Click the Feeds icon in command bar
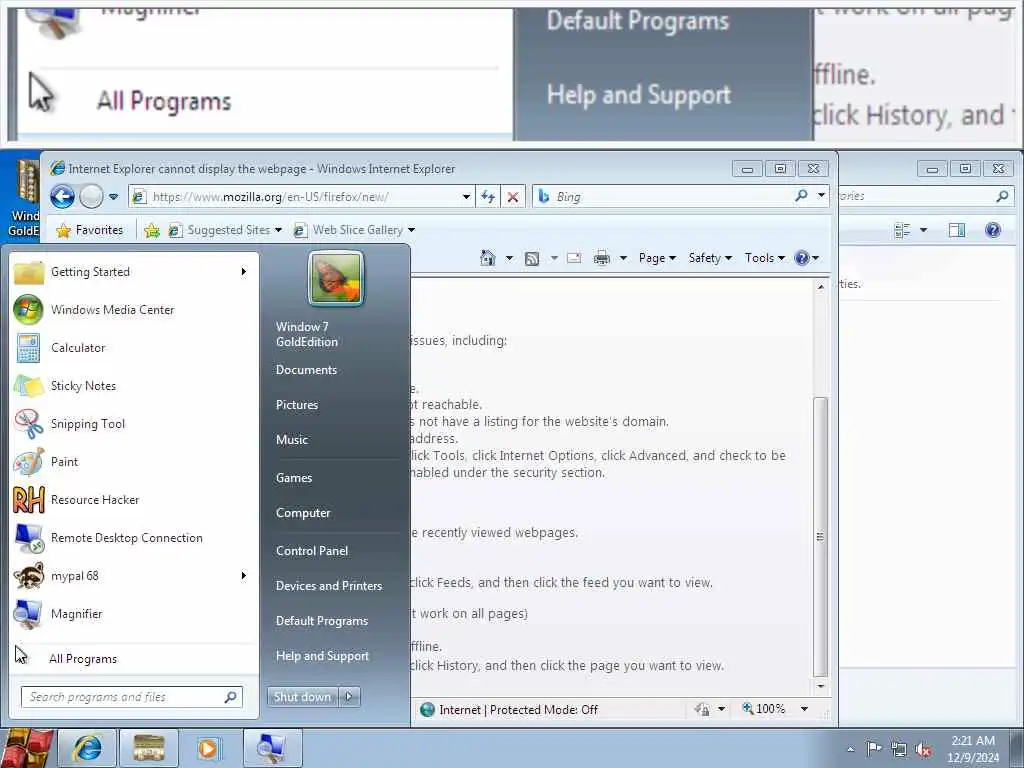This screenshot has width=1024, height=768. [532, 259]
